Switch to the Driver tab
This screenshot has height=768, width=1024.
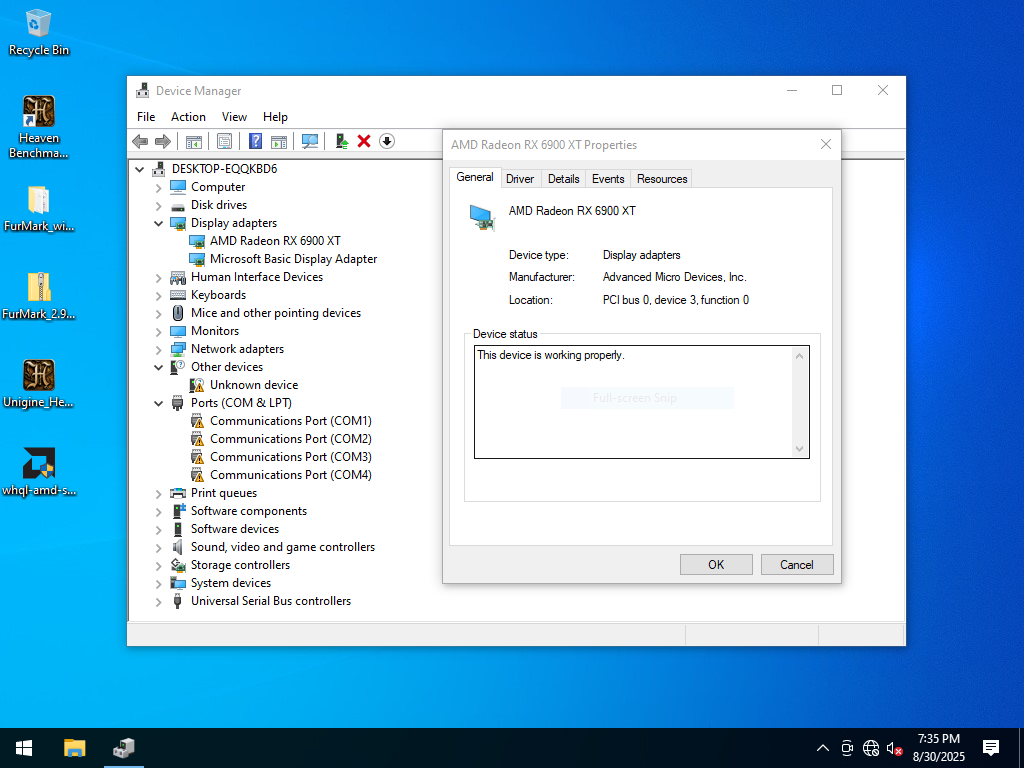(x=520, y=179)
